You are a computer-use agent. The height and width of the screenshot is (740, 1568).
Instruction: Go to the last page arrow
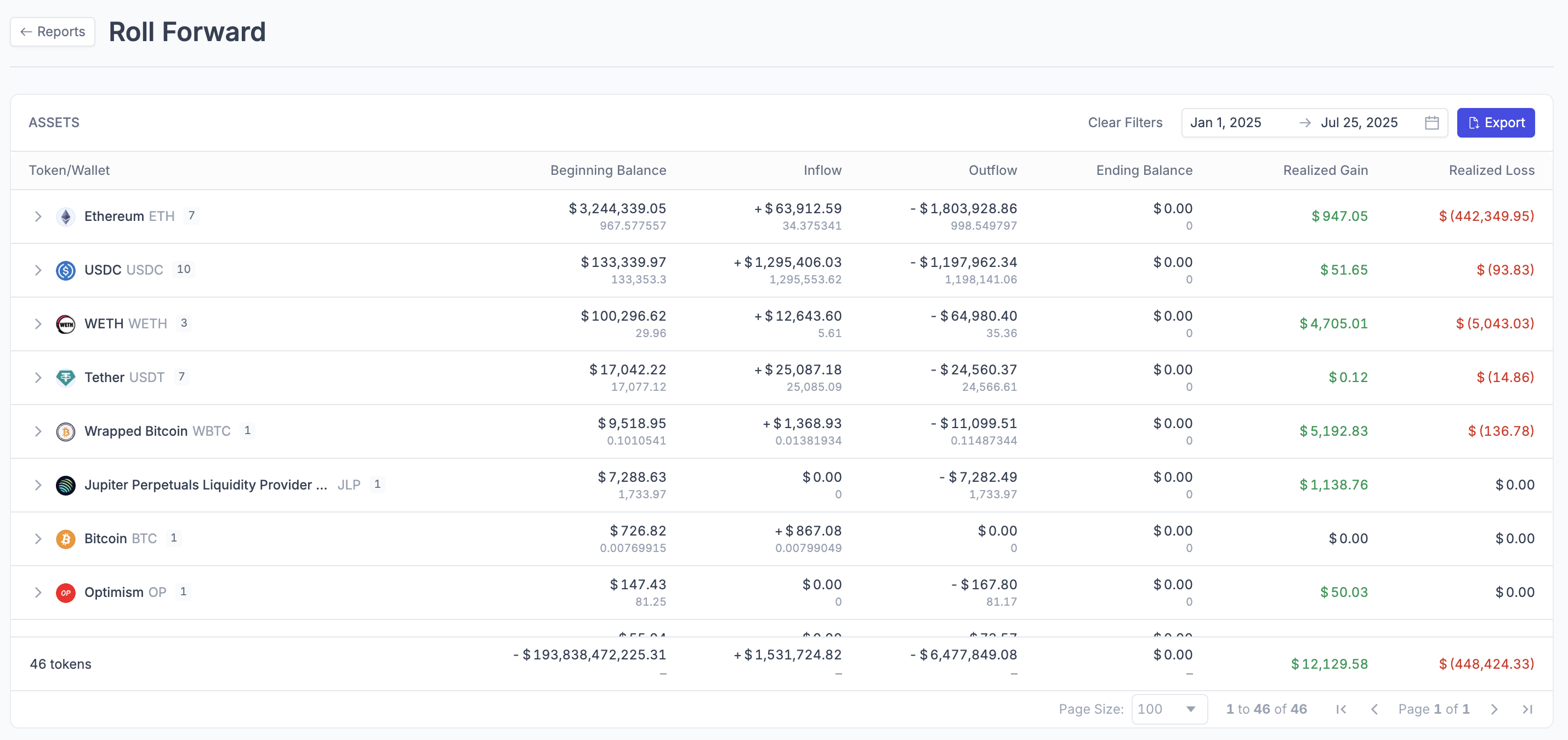coord(1527,709)
